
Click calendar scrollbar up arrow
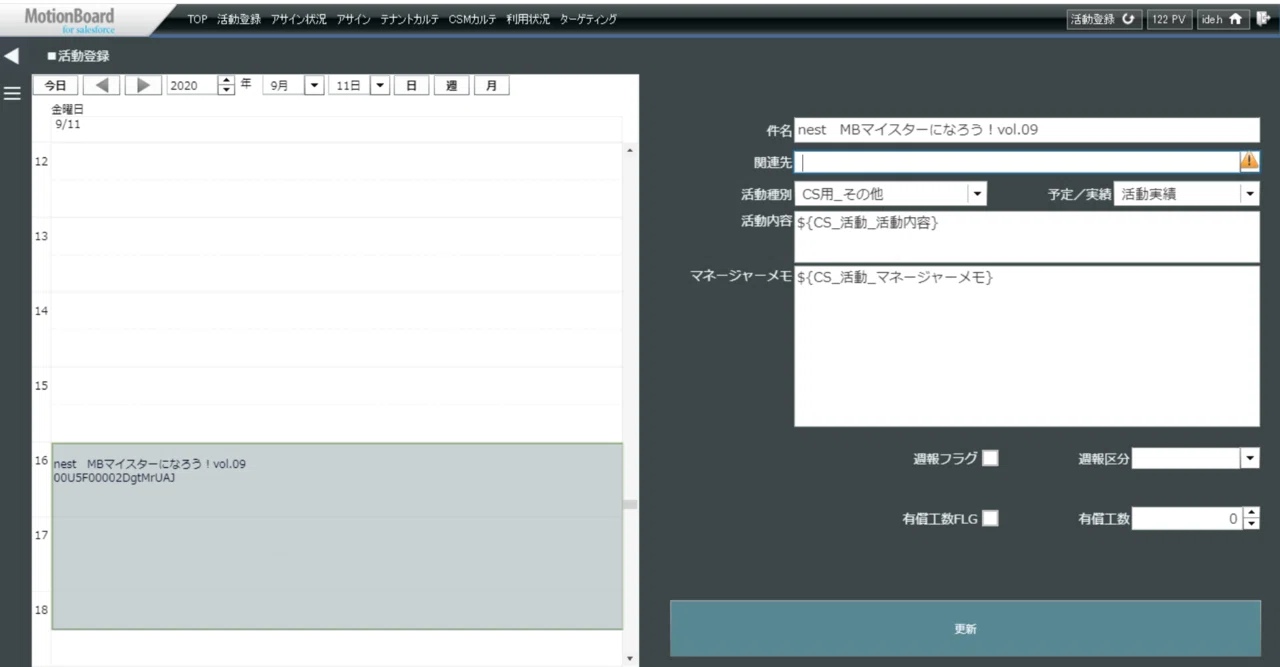[629, 151]
